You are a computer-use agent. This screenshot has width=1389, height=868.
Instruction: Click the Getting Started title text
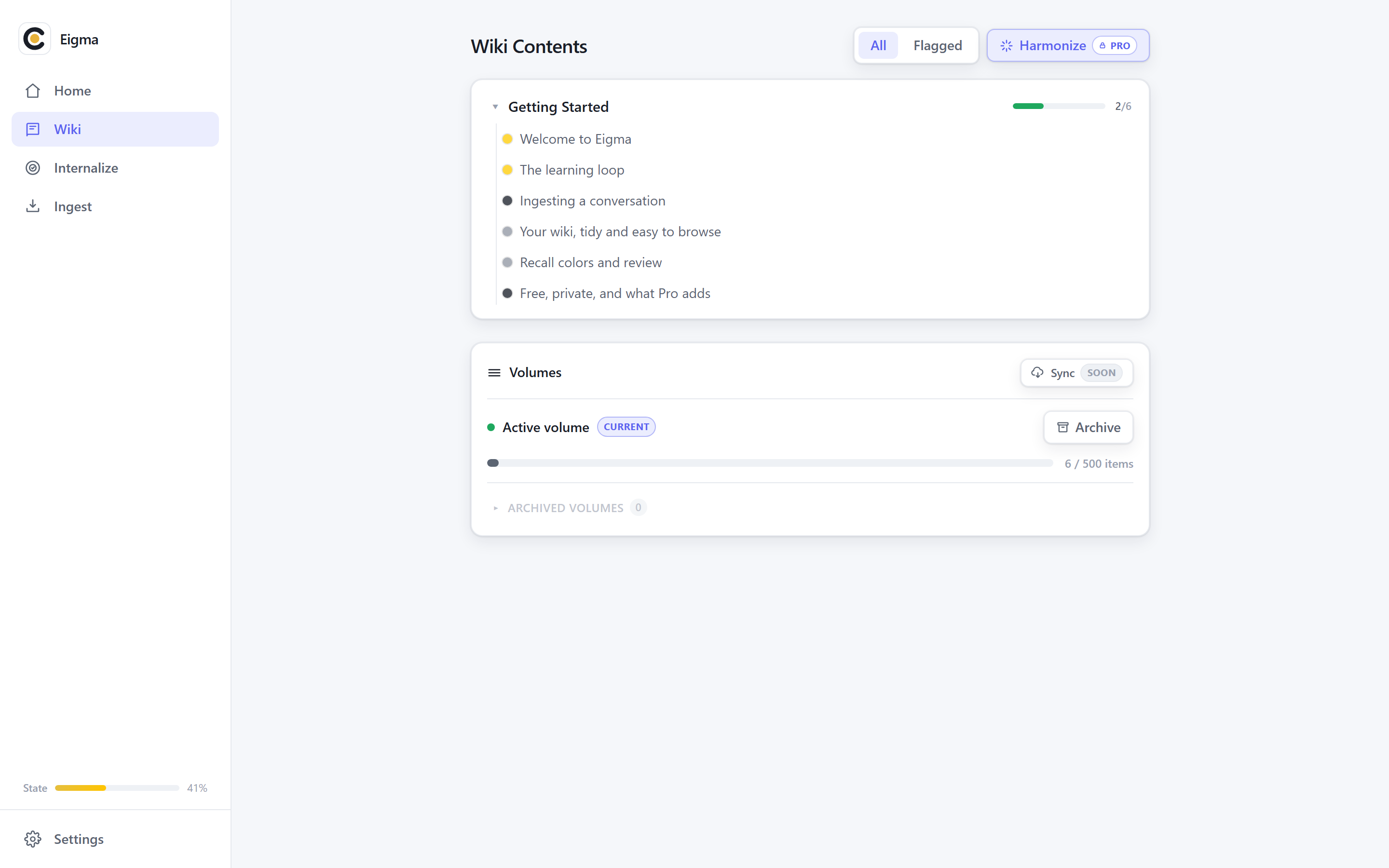pyautogui.click(x=558, y=107)
